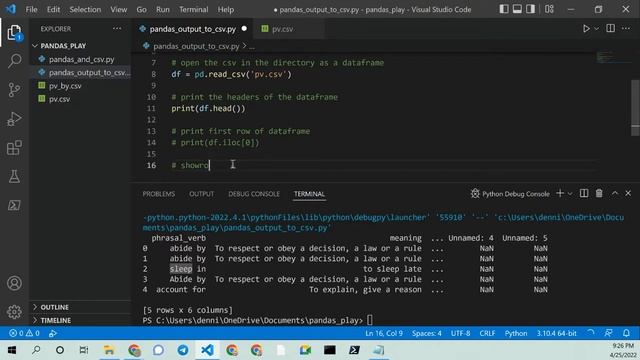This screenshot has width=640, height=360.
Task: Show errors and warnings in status bar
Action: 24,333
